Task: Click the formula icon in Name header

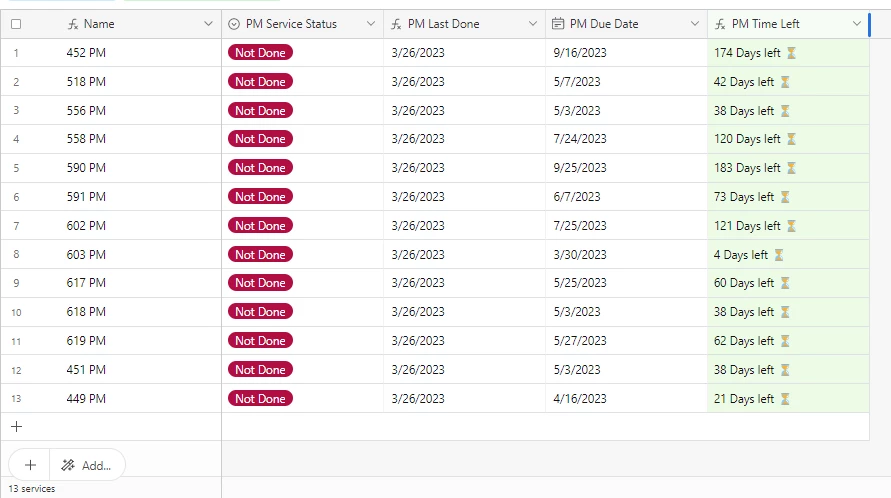Action: (73, 24)
